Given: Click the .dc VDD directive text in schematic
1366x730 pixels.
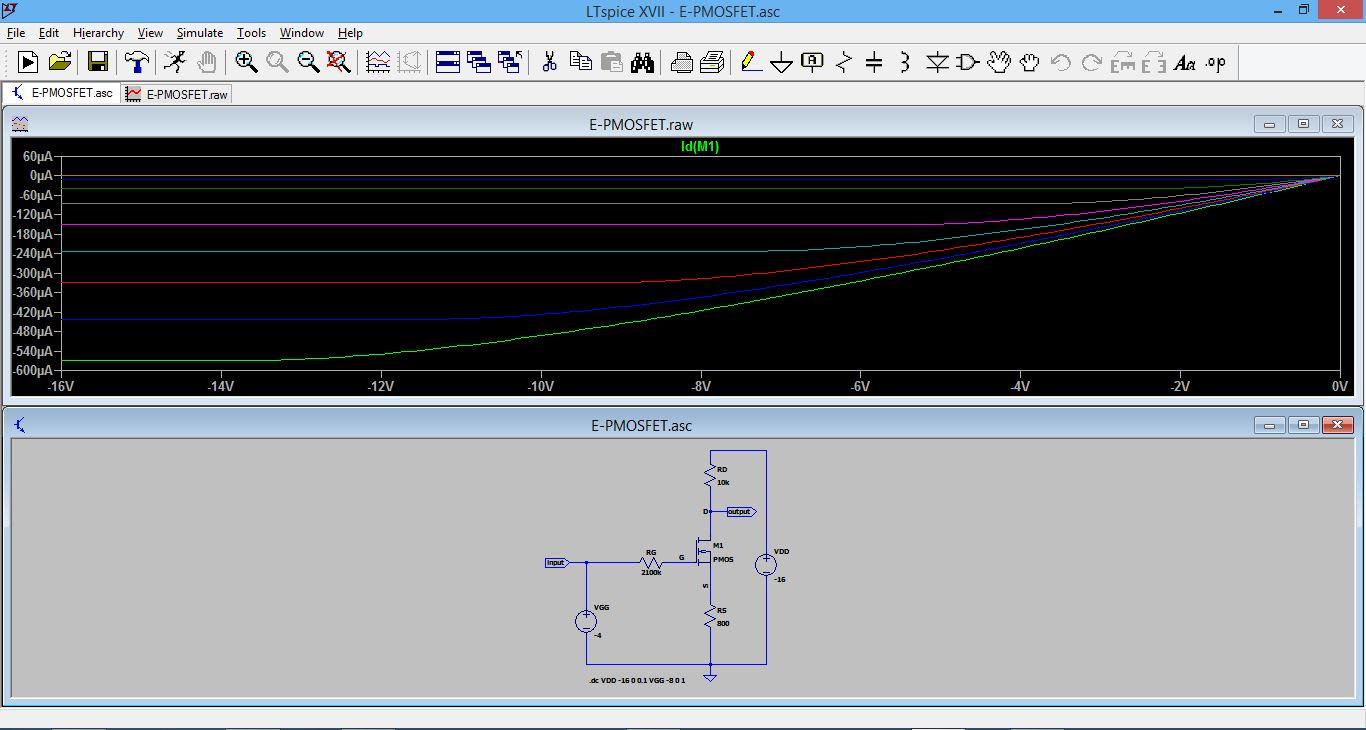Looking at the screenshot, I should [638, 681].
